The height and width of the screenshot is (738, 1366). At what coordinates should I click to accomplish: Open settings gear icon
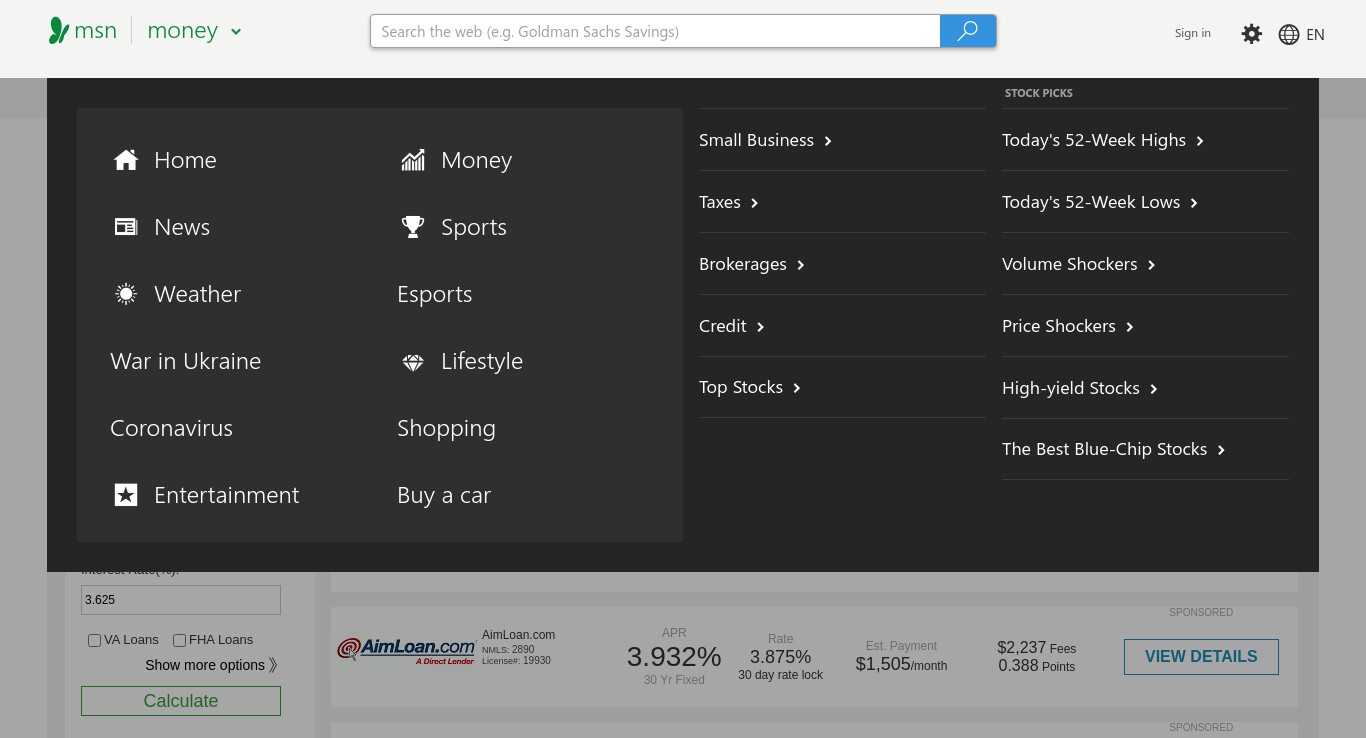[x=1252, y=34]
